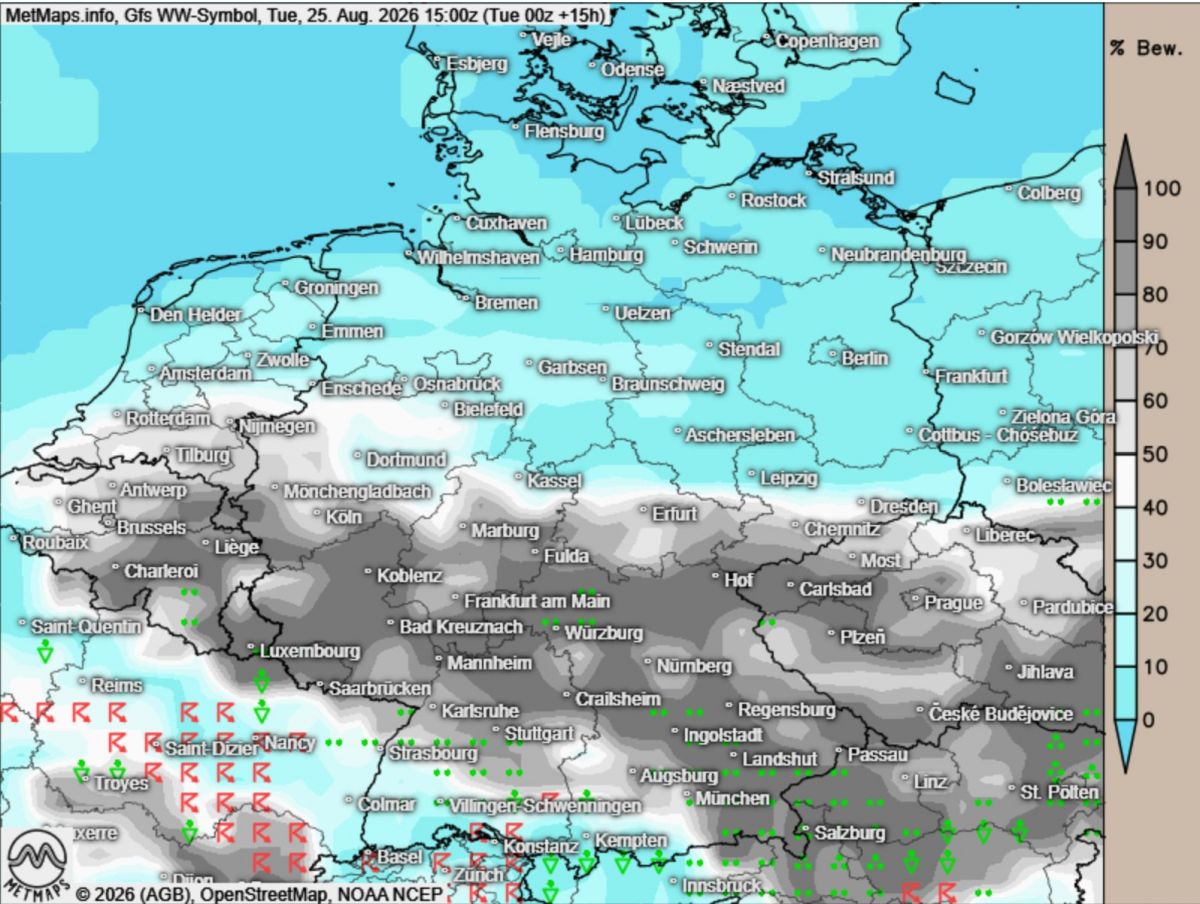
Task: Select the cyan 0–10 legend band
Action: pyautogui.click(x=1125, y=692)
